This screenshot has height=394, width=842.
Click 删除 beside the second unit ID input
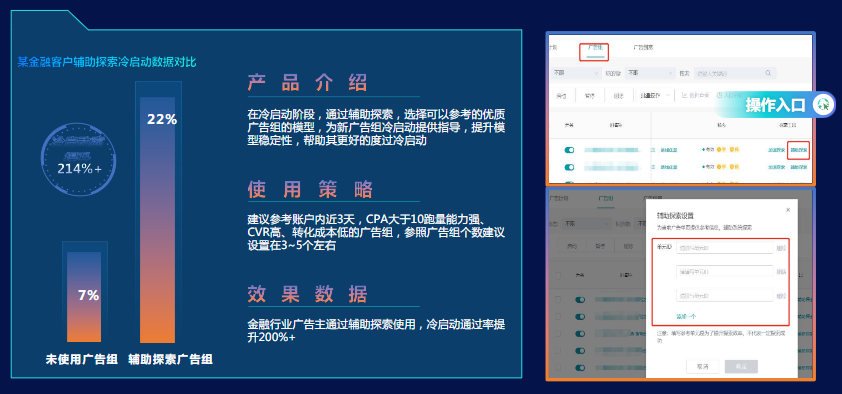[781, 272]
